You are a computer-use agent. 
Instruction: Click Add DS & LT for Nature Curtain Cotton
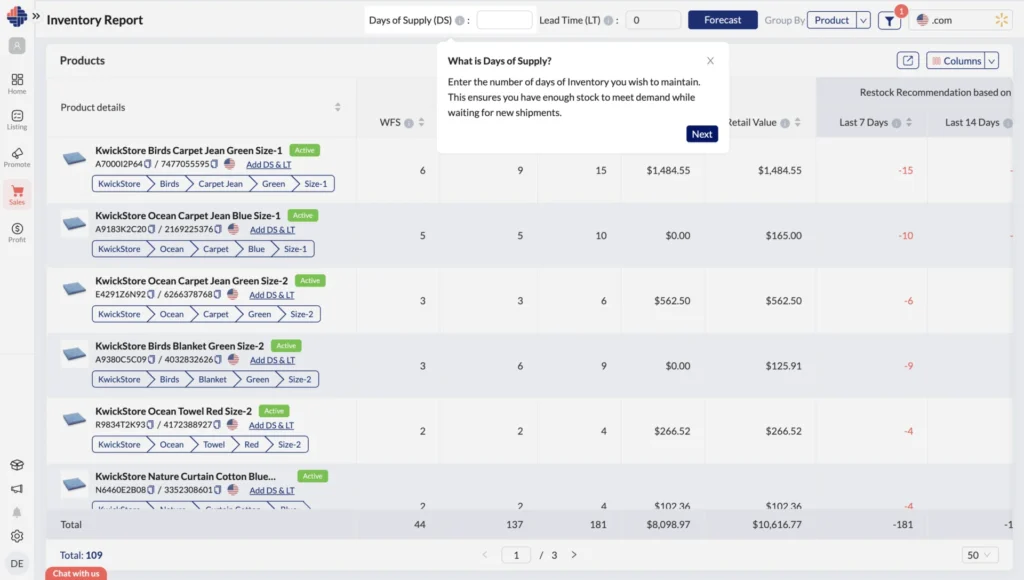272,491
